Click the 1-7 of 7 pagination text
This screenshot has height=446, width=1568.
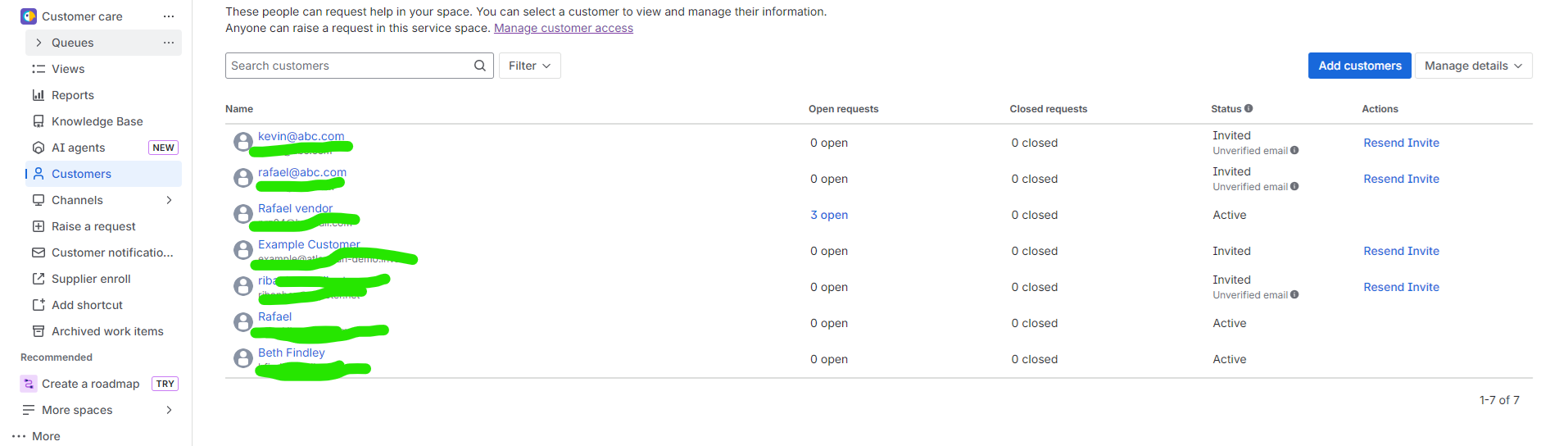click(1499, 400)
